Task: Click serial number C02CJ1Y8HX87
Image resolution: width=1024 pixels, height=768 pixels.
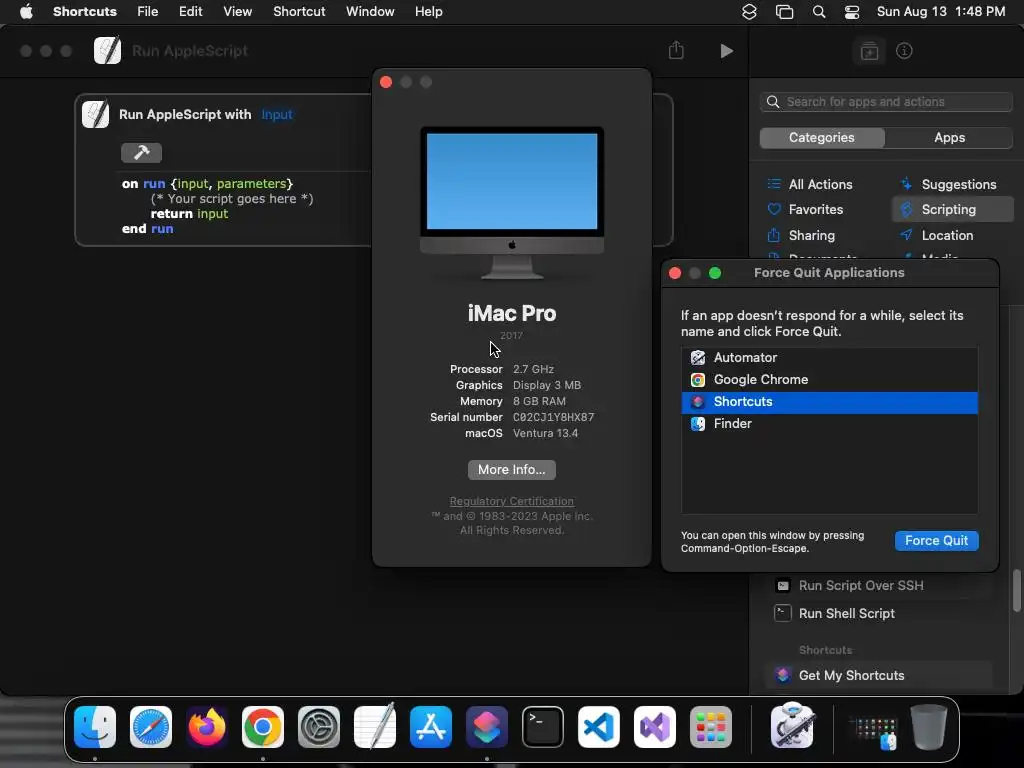Action: click(554, 417)
